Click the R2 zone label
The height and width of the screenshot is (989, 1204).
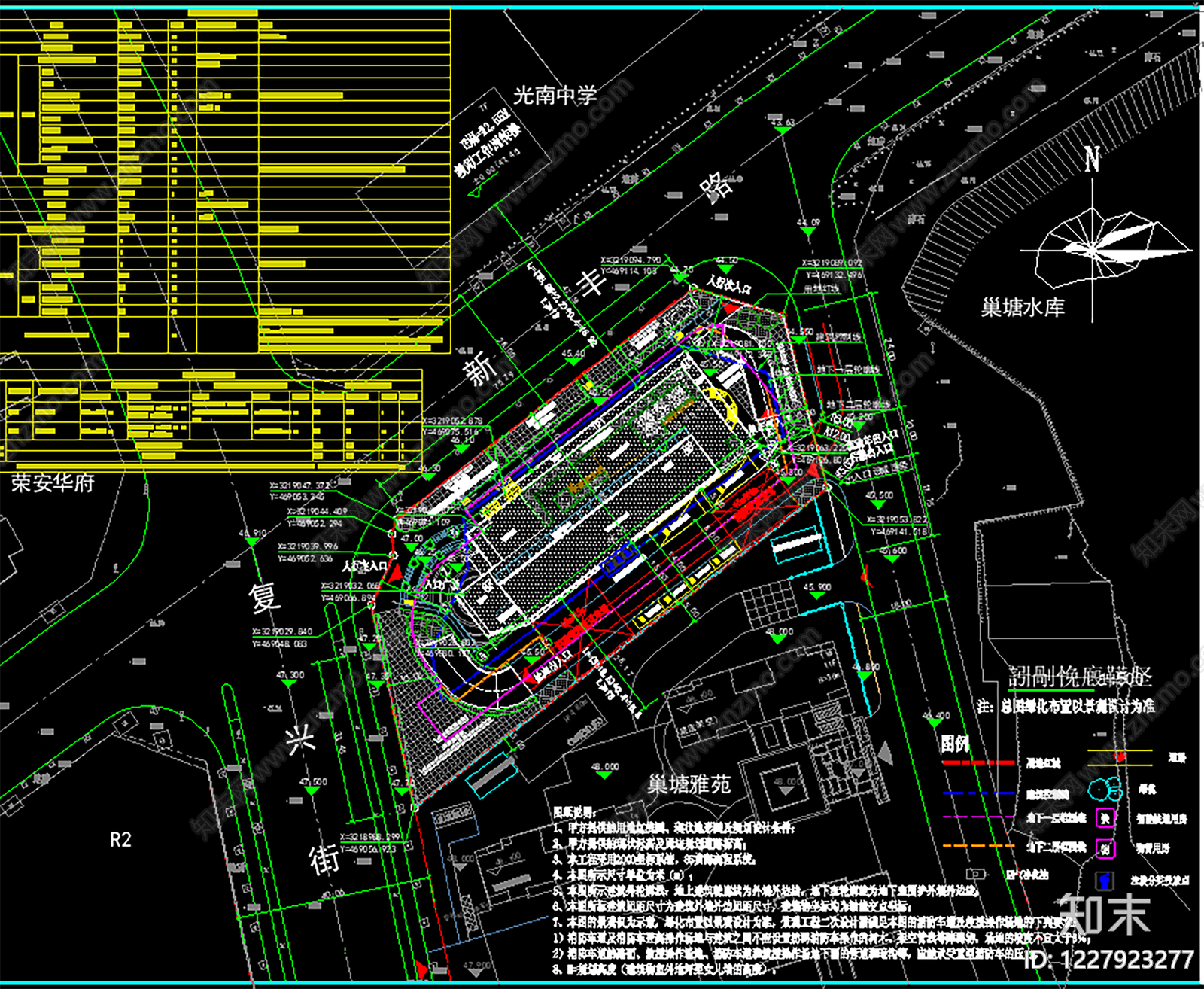pos(120,840)
